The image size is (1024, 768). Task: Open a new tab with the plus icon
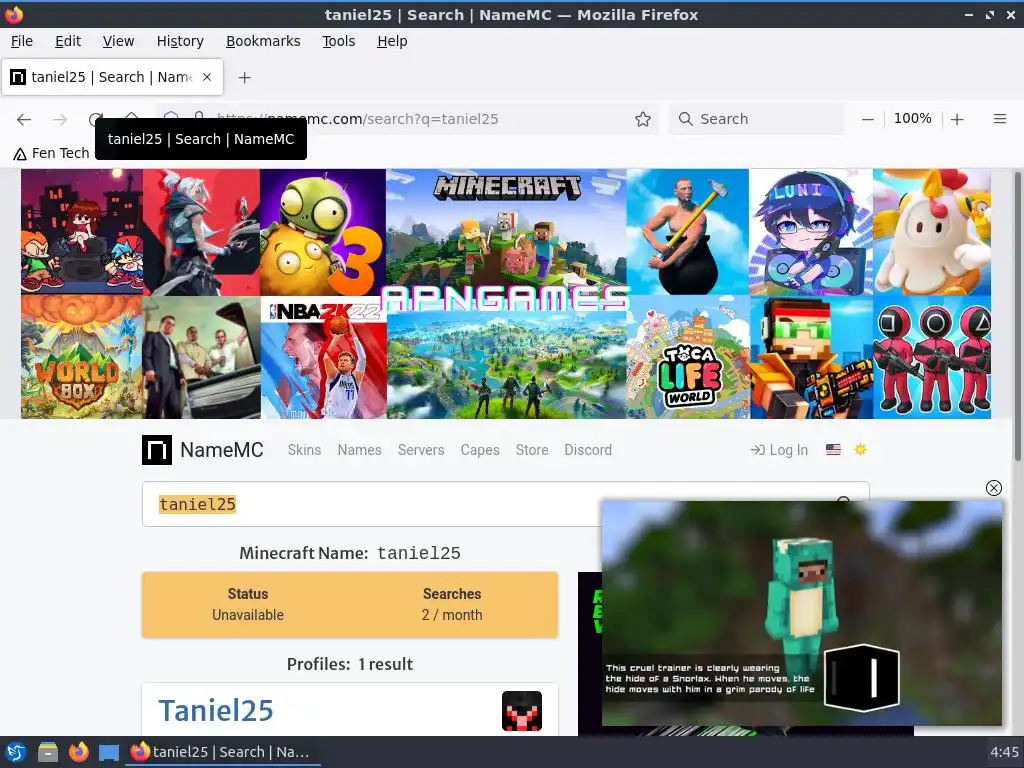coord(244,78)
